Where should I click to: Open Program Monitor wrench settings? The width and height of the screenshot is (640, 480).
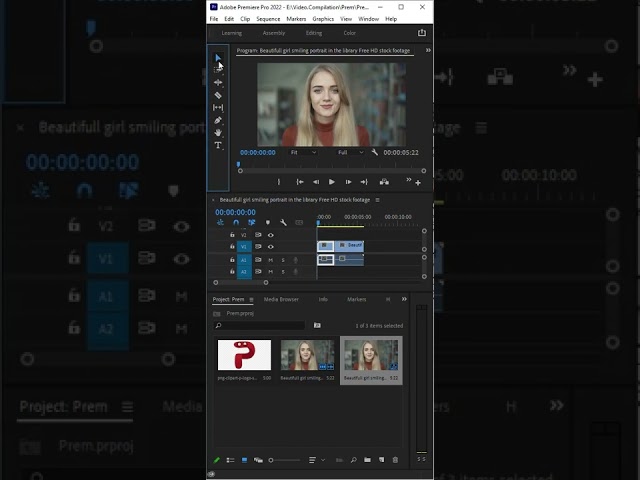[x=375, y=152]
